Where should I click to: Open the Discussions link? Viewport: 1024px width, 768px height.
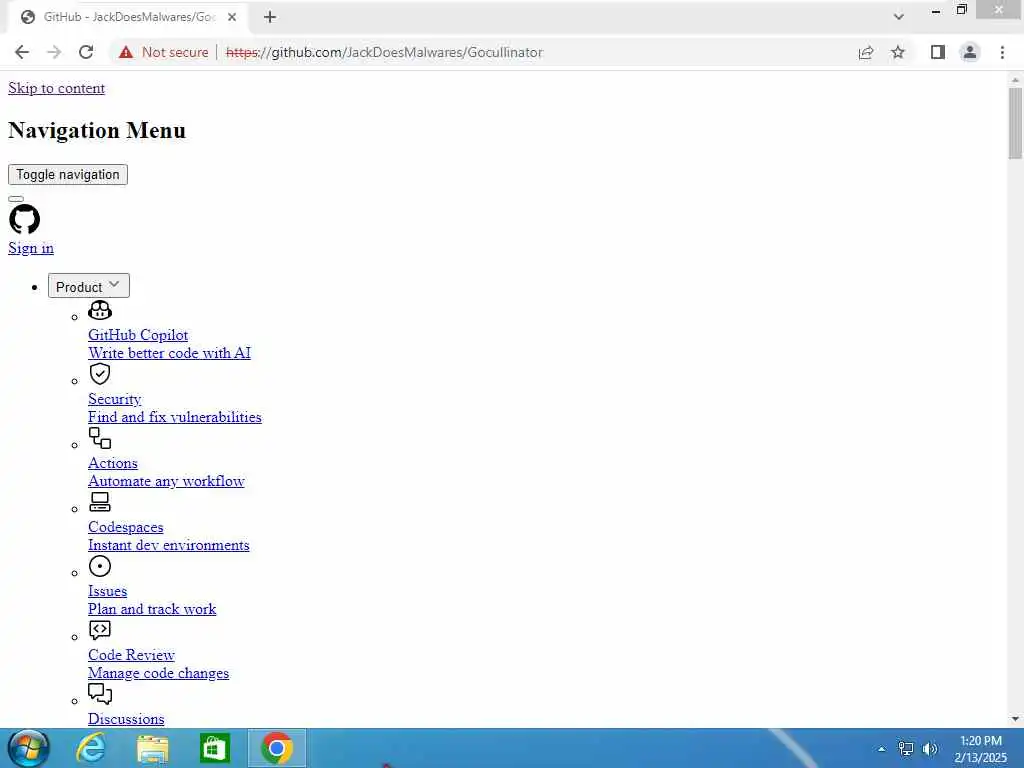(x=126, y=719)
